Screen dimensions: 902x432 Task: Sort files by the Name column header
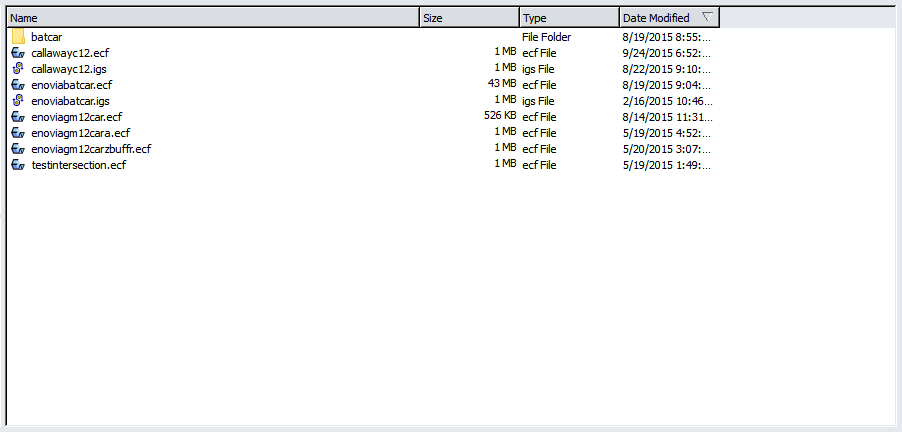[210, 18]
